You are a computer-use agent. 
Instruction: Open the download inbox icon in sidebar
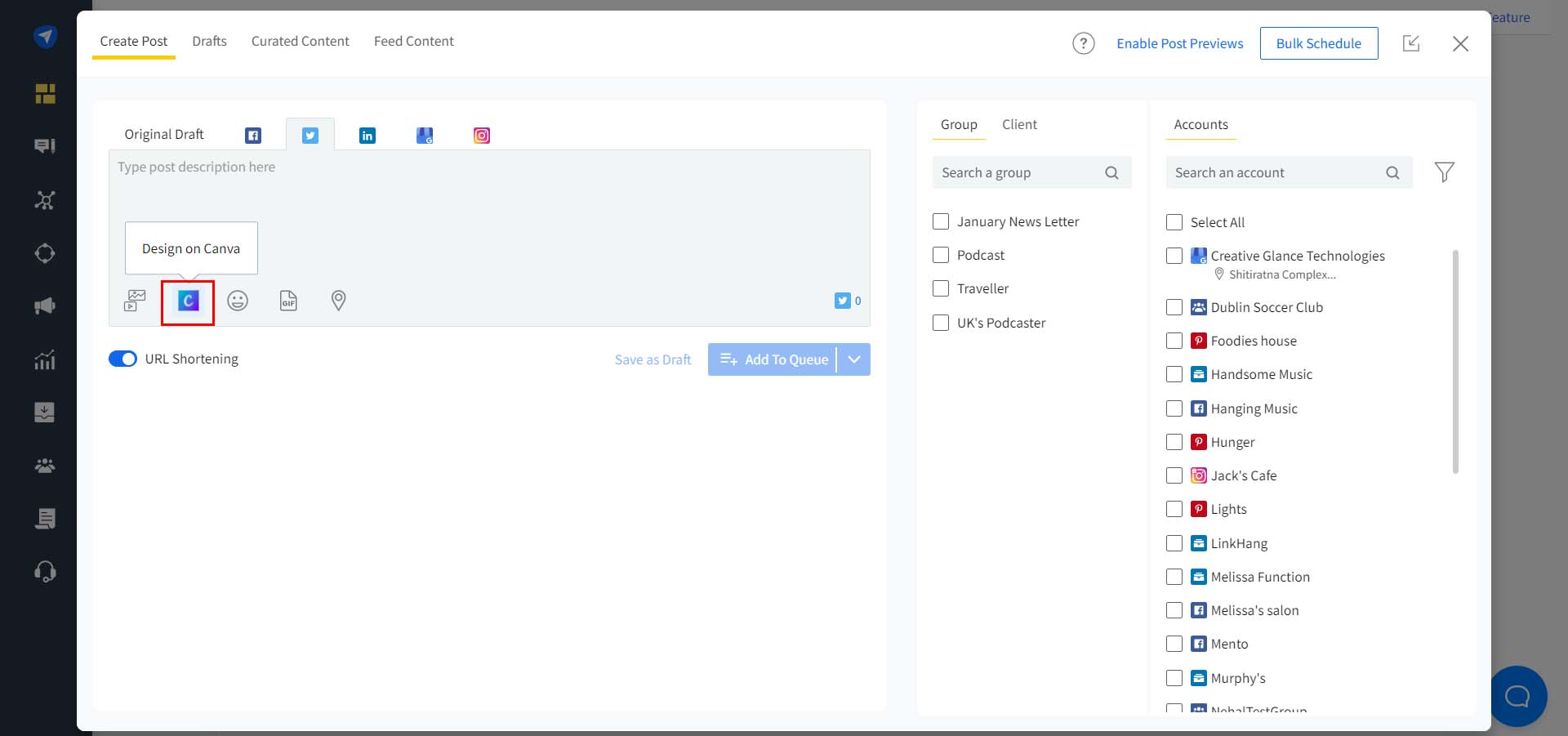click(x=45, y=412)
